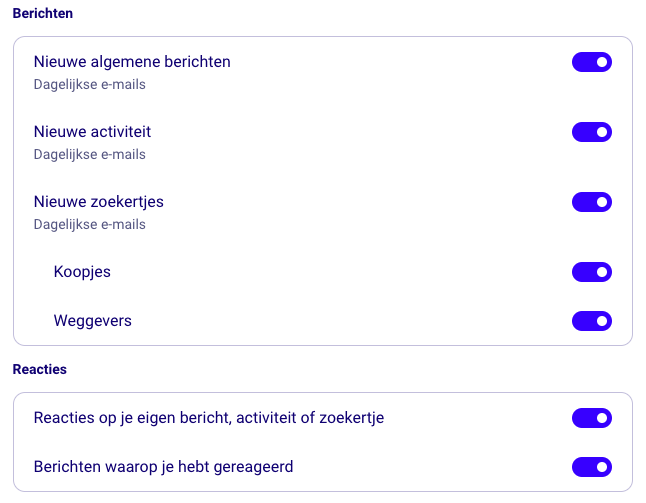This screenshot has width=646, height=503.
Task: Disable the Nieuwe activiteit toggle
Action: [x=591, y=132]
